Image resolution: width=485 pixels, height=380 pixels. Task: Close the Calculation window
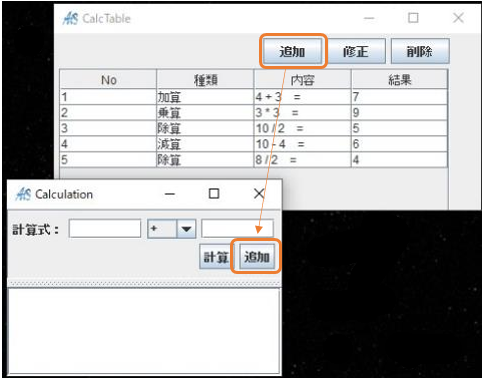click(x=259, y=194)
